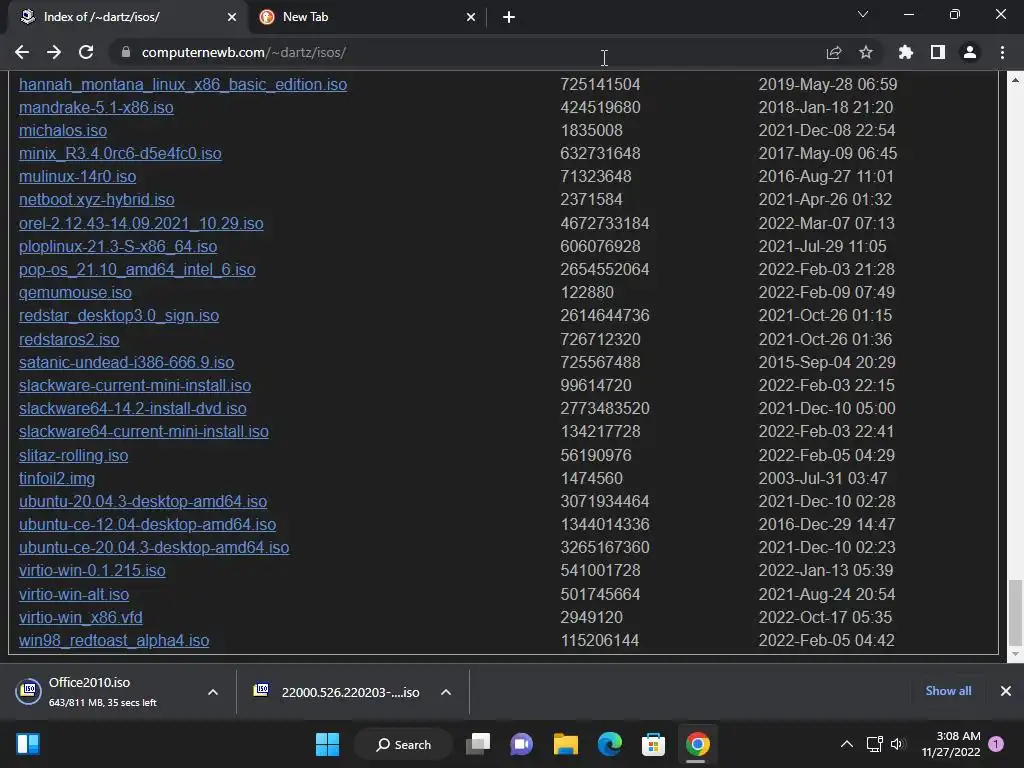
Task: Click virtio-win-0.1.215.iso link
Action: 92,570
